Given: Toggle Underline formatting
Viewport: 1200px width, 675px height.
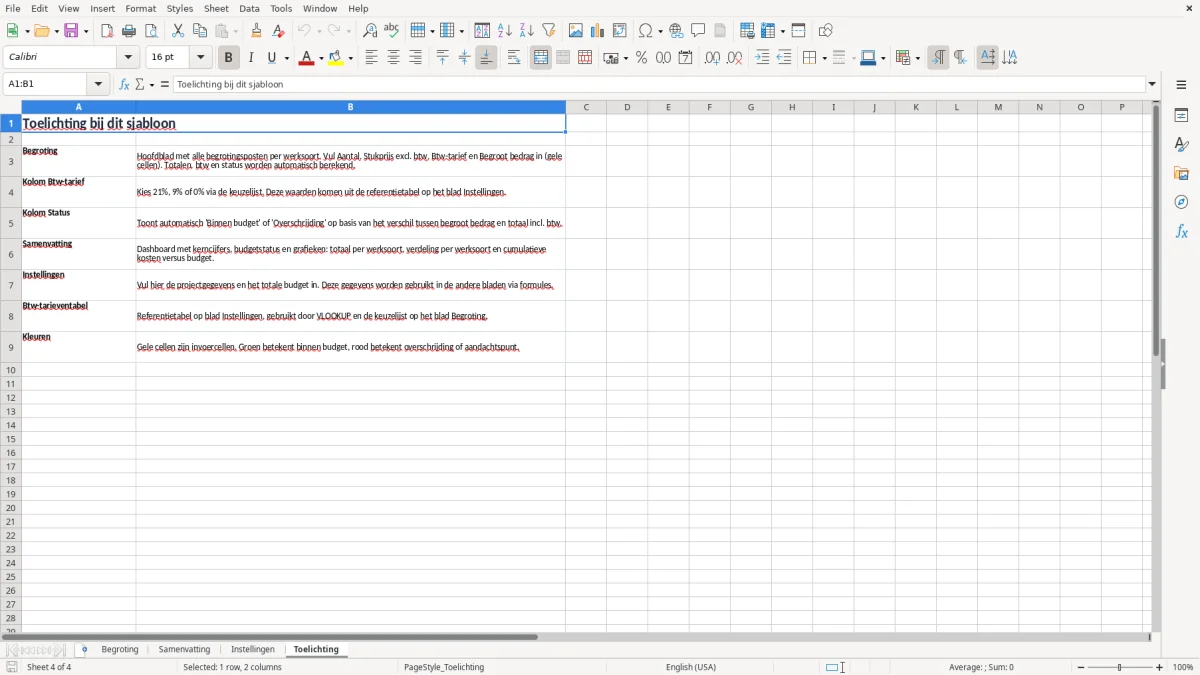Looking at the screenshot, I should coord(272,58).
